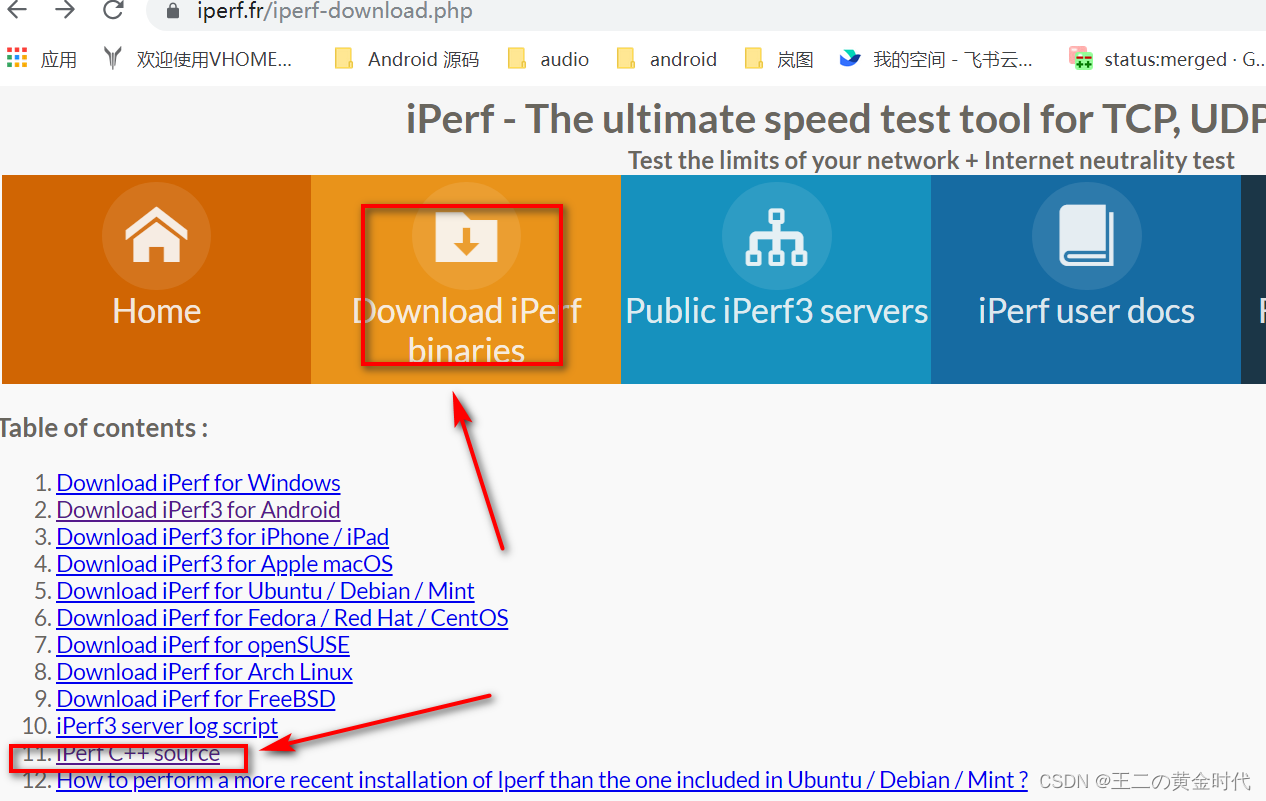
Task: Open Download iPerf for FreeBSD link
Action: click(x=196, y=699)
